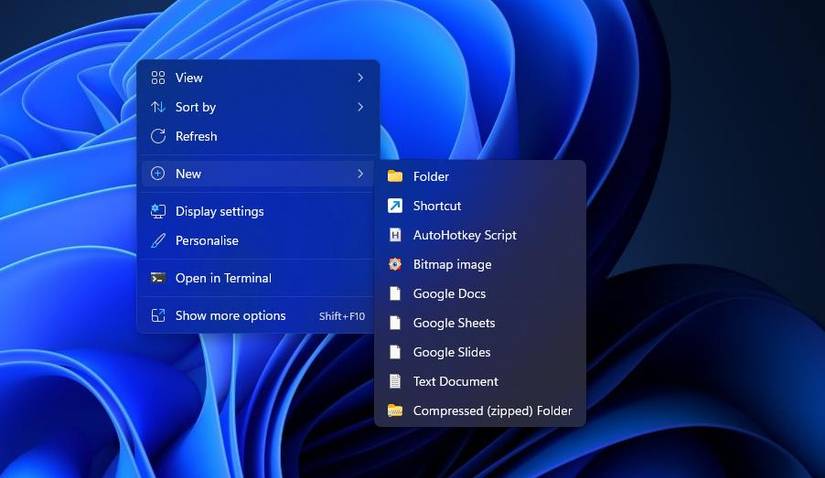The image size is (825, 478).
Task: Click the Text Document page icon
Action: [395, 381]
